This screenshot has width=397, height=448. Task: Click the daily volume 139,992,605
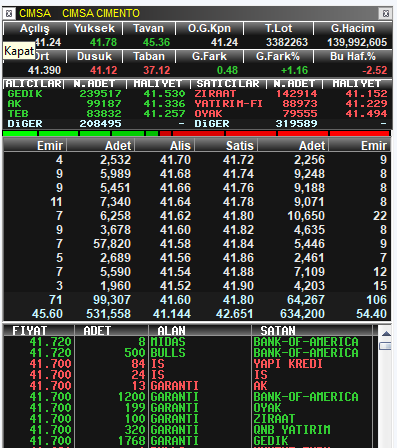point(357,42)
